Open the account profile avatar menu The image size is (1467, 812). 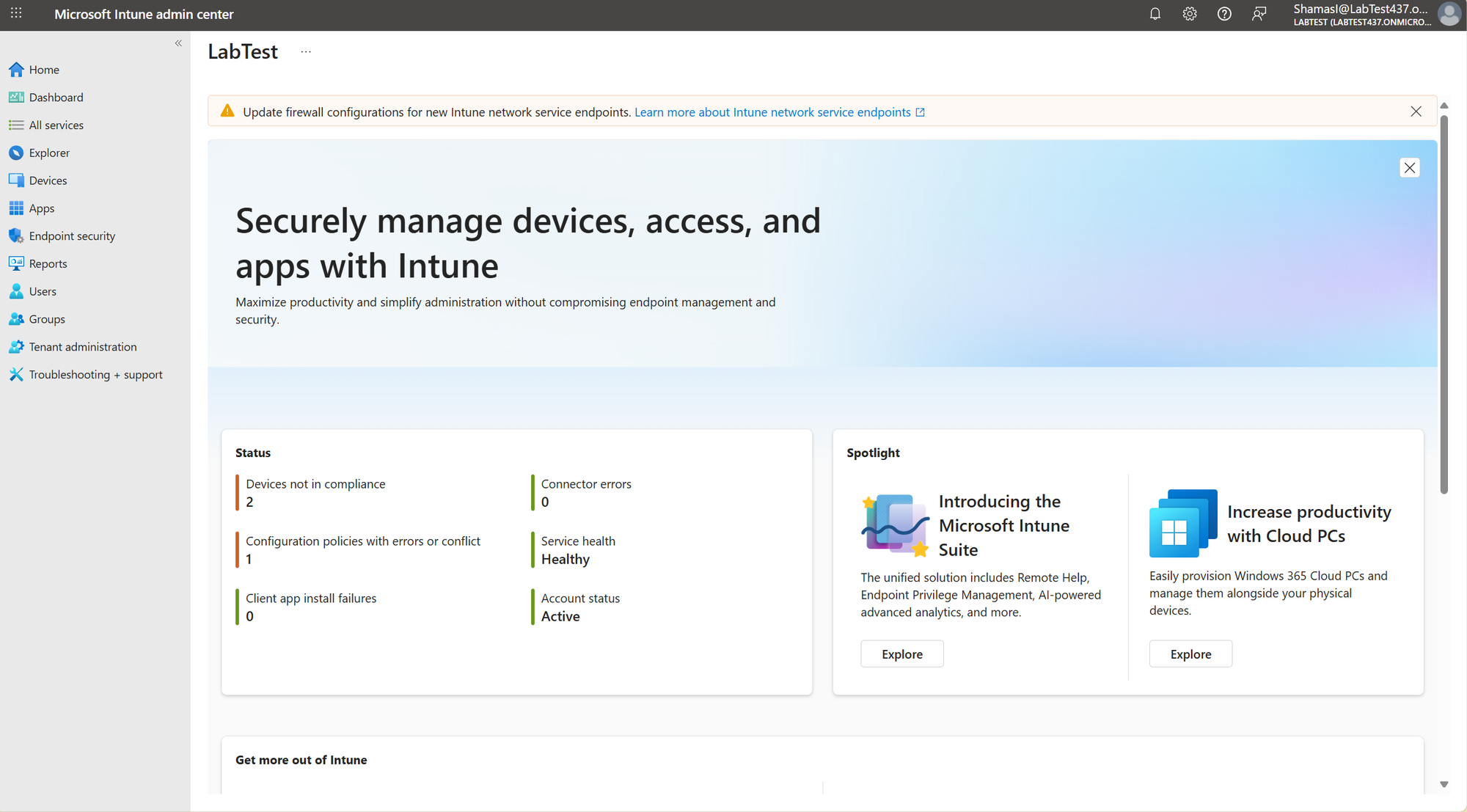[1449, 14]
